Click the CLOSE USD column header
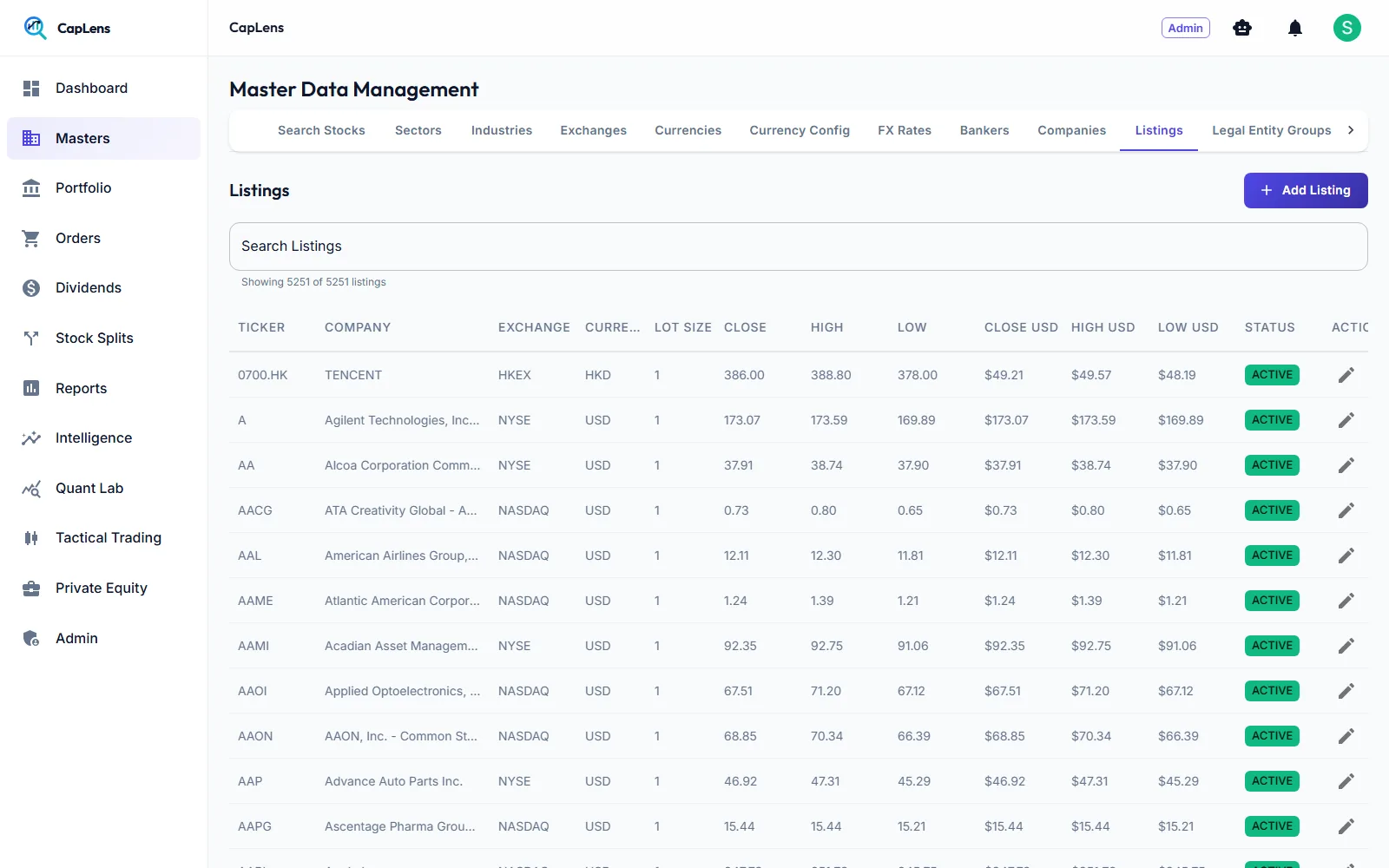Viewport: 1389px width, 868px height. click(x=1021, y=327)
